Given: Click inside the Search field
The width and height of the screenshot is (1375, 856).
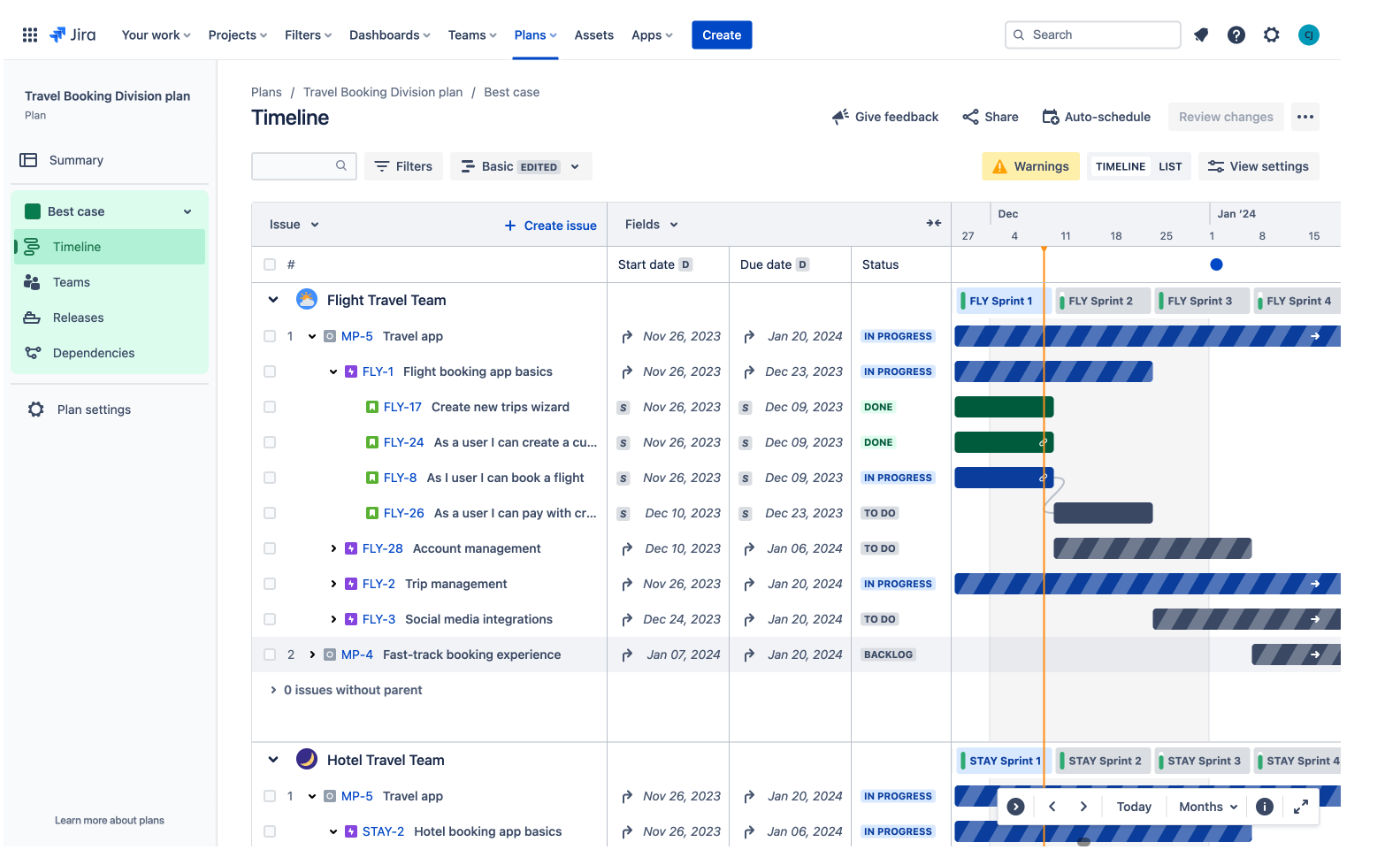Looking at the screenshot, I should (1092, 34).
